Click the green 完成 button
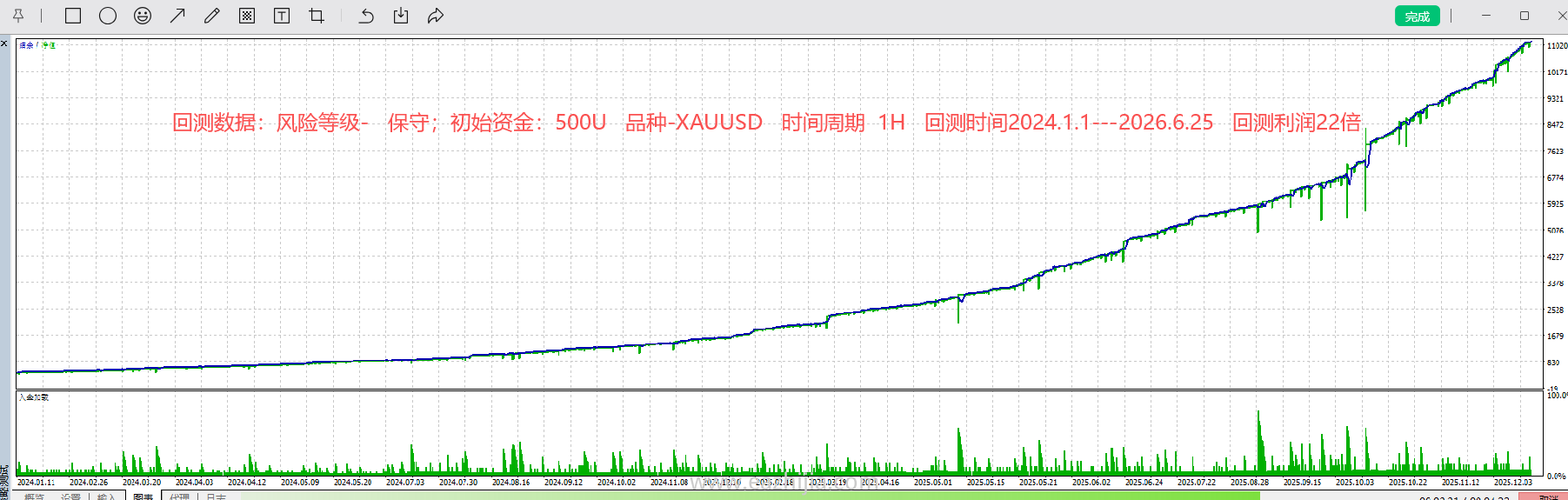Screen dimensions: 1568x500 [1418, 17]
